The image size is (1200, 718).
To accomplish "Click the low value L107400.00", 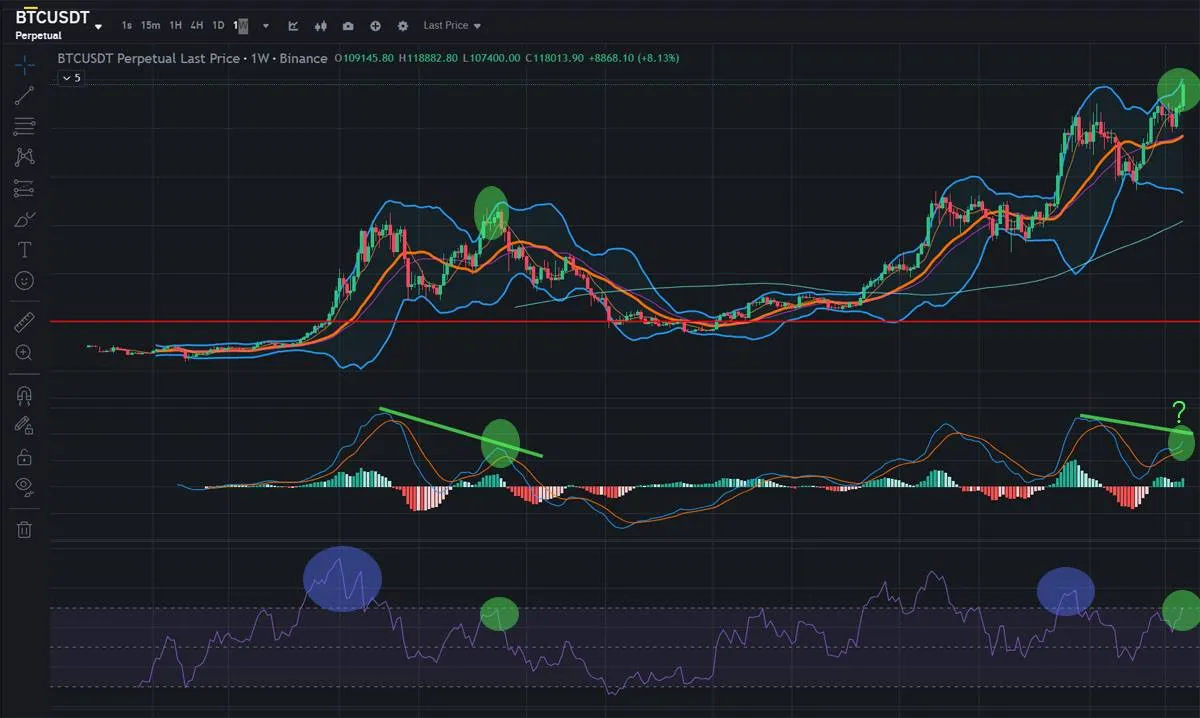I will click(492, 58).
